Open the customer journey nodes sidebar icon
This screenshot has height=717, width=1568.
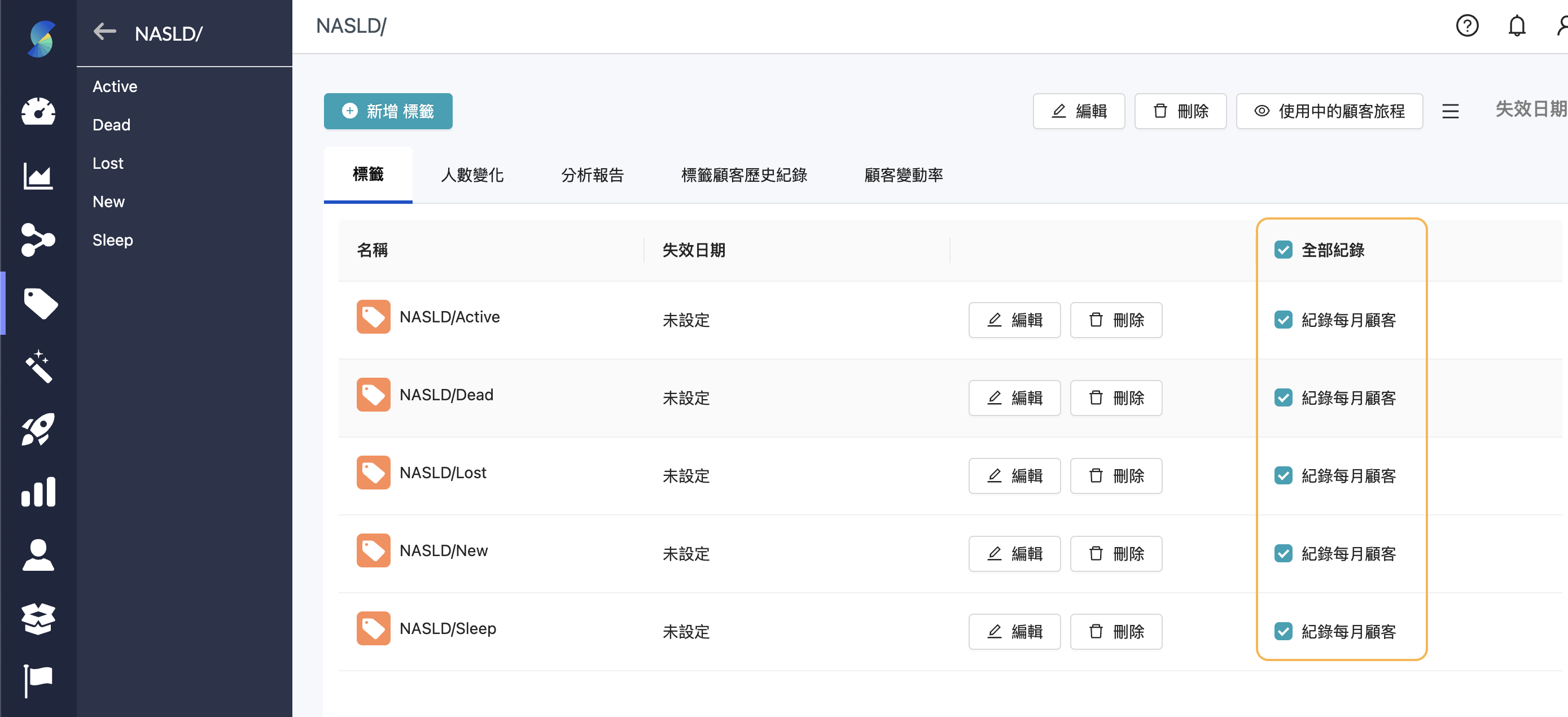38,239
